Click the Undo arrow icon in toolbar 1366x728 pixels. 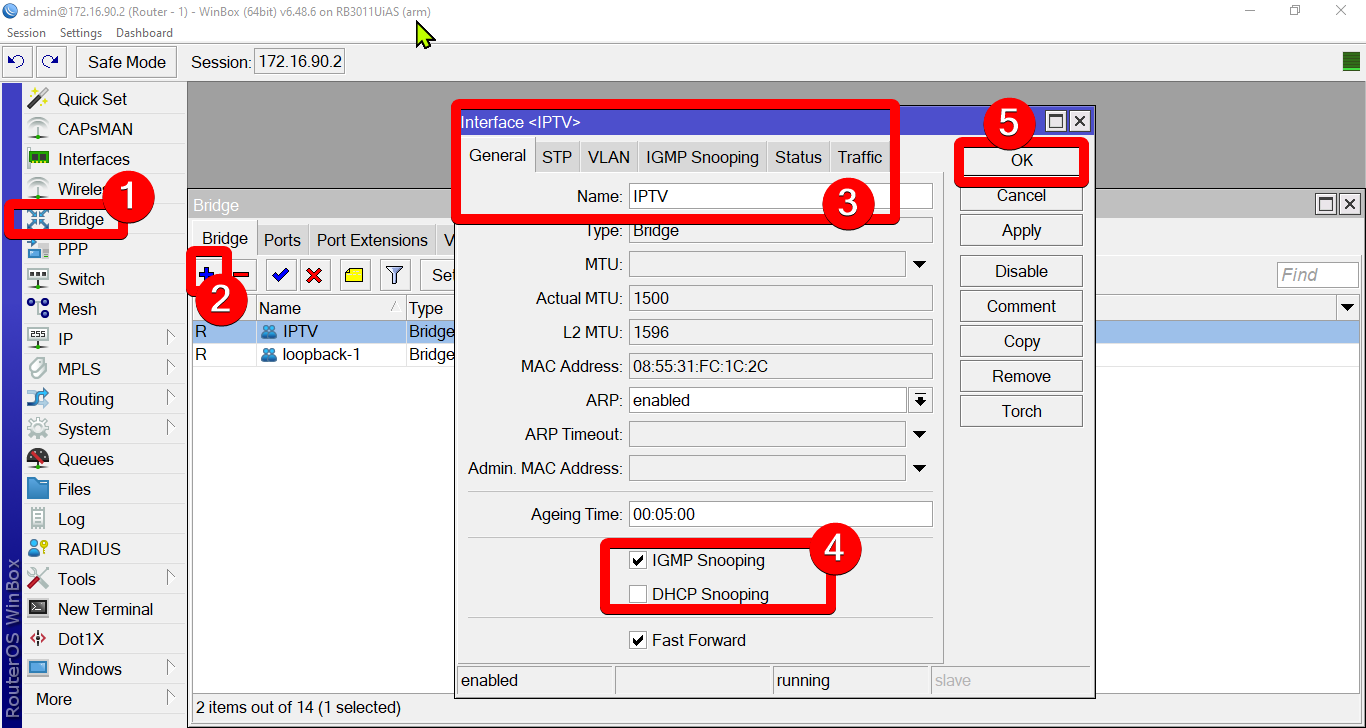click(x=16, y=62)
